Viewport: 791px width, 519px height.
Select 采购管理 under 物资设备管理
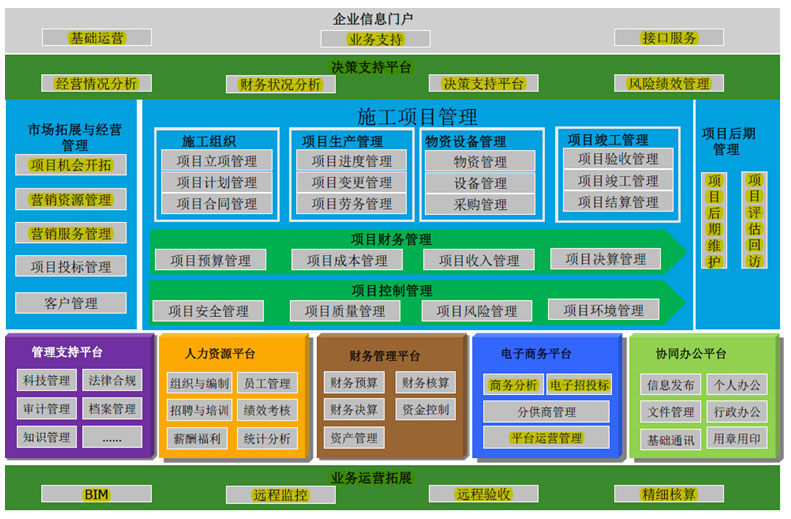480,204
